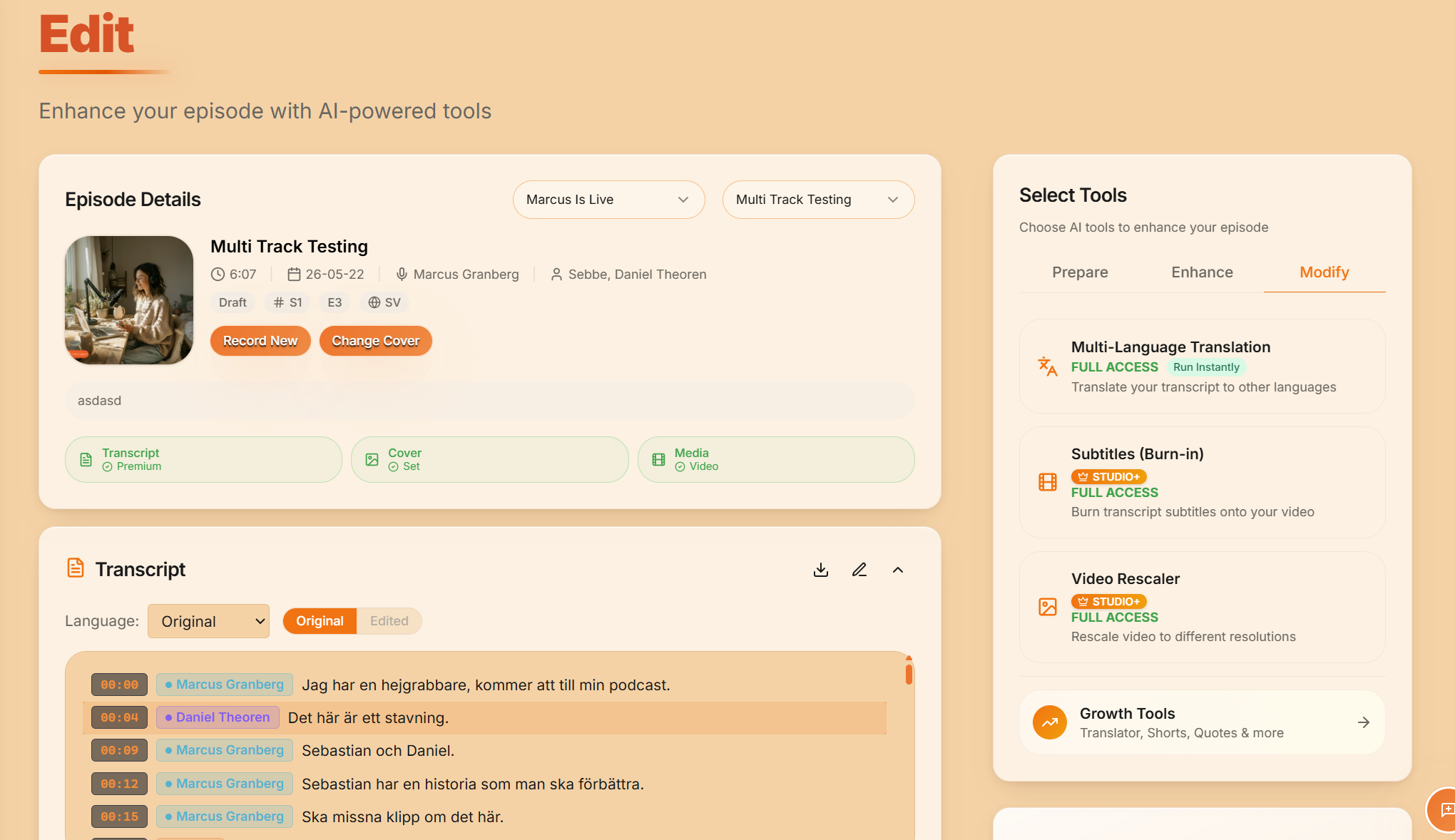1455x840 pixels.
Task: Select the Modify tab
Action: click(1324, 272)
